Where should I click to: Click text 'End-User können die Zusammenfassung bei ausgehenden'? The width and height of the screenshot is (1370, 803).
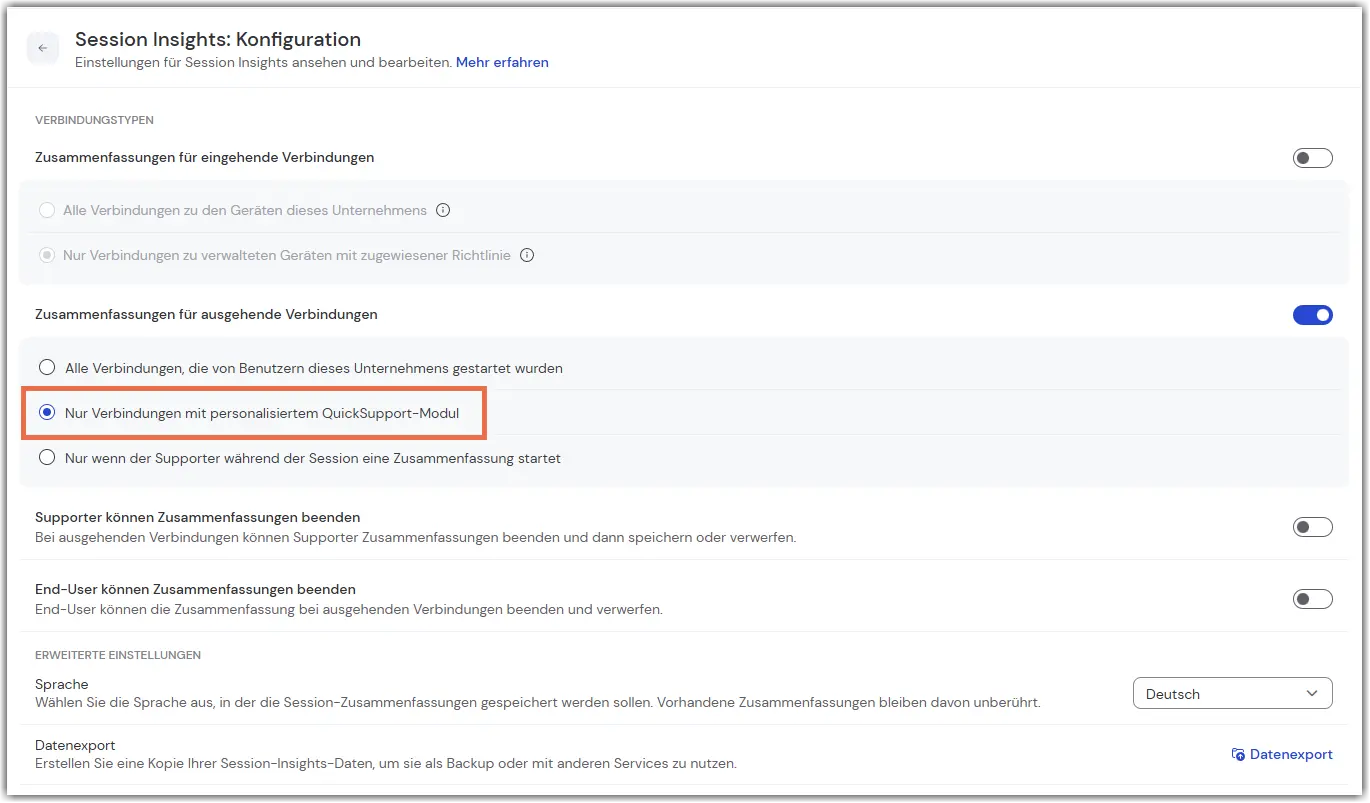(x=349, y=609)
